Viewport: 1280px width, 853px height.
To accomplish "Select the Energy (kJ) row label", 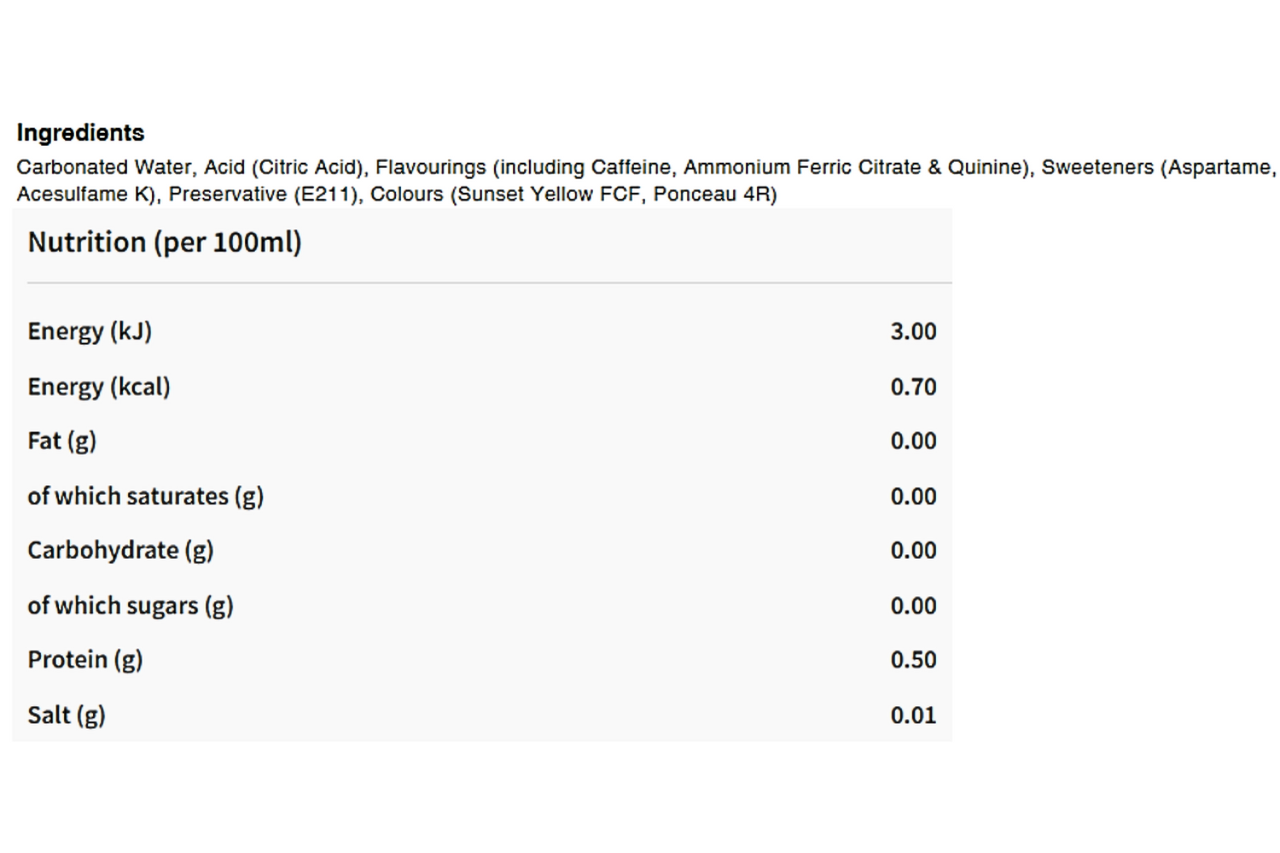I will click(x=89, y=331).
